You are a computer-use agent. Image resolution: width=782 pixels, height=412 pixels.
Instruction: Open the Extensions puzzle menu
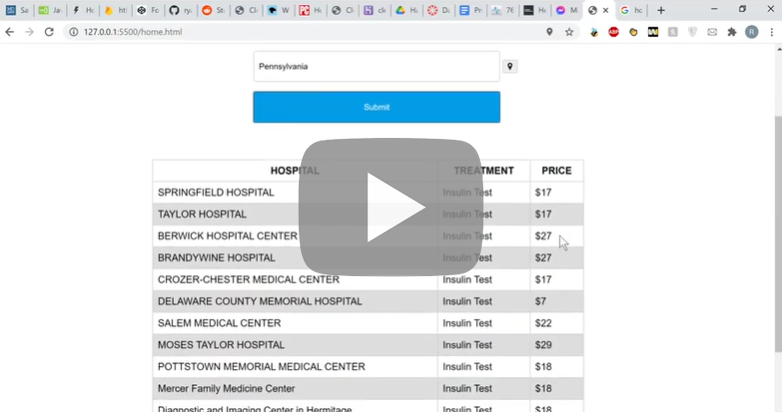click(x=732, y=32)
